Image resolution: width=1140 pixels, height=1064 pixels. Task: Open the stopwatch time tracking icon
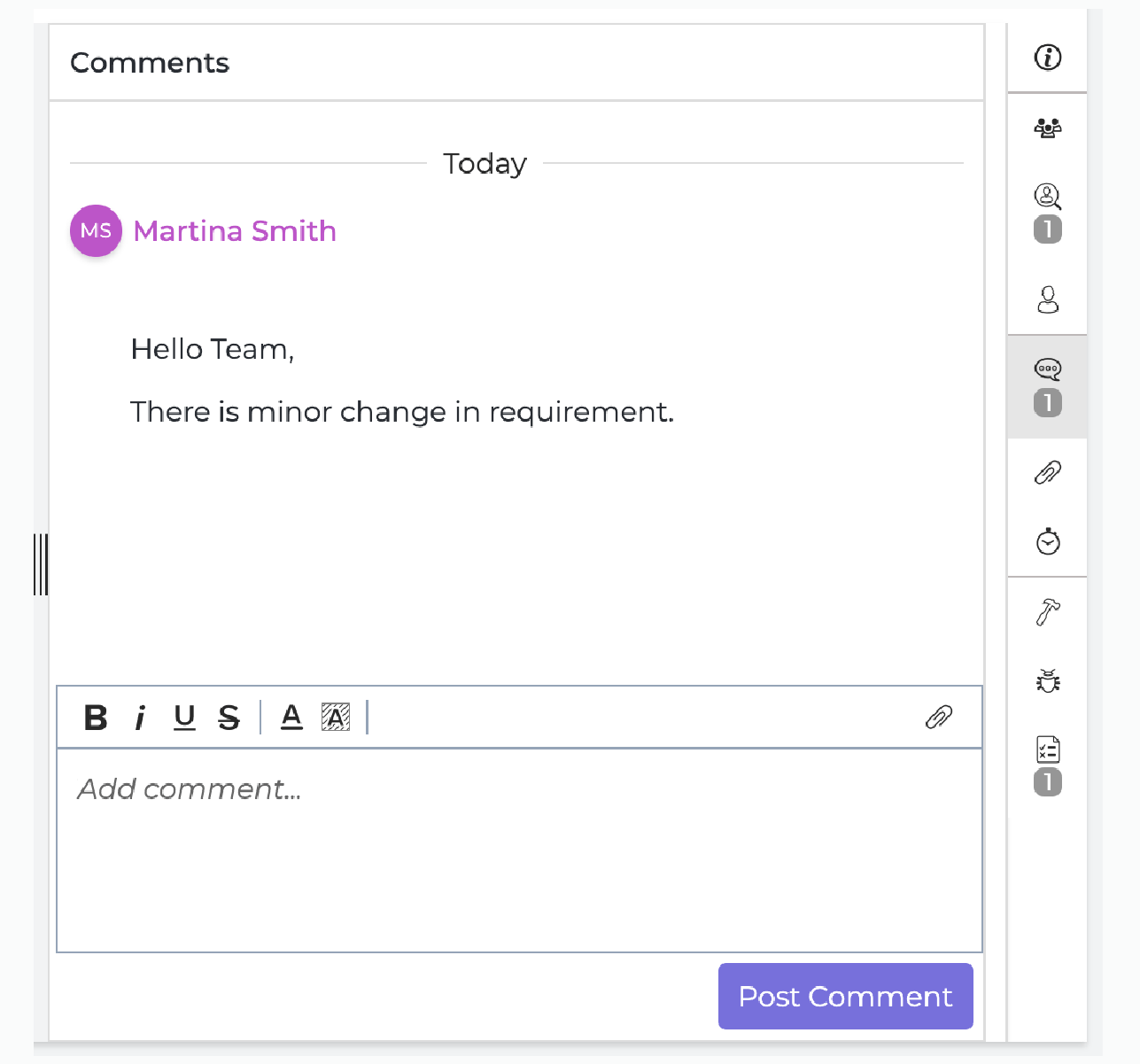click(1048, 540)
